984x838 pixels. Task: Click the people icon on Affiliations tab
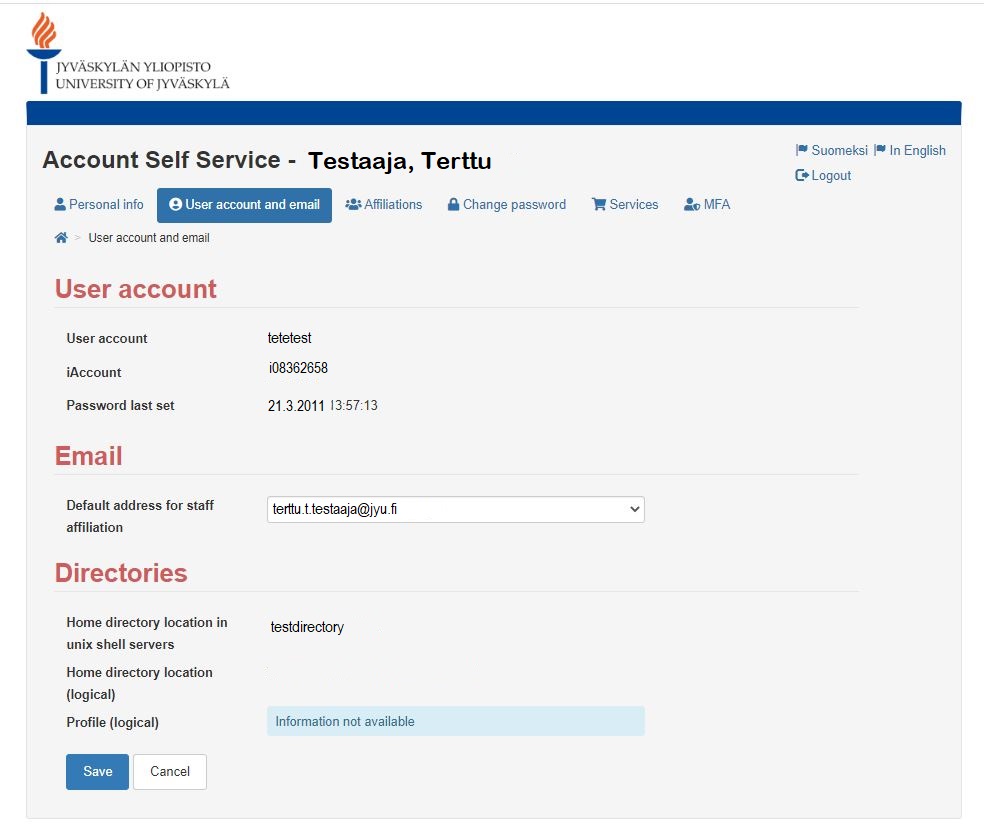click(x=353, y=204)
